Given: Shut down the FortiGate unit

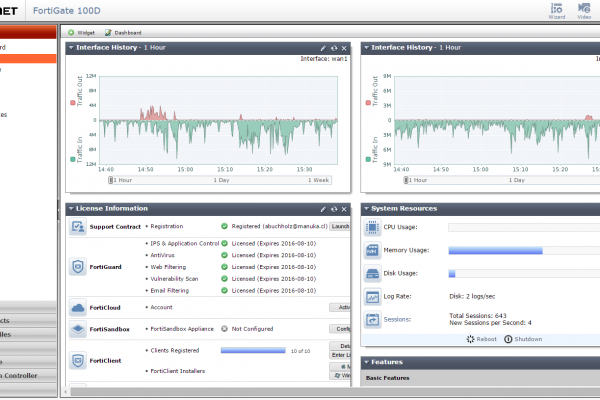Looking at the screenshot, I should tap(523, 339).
